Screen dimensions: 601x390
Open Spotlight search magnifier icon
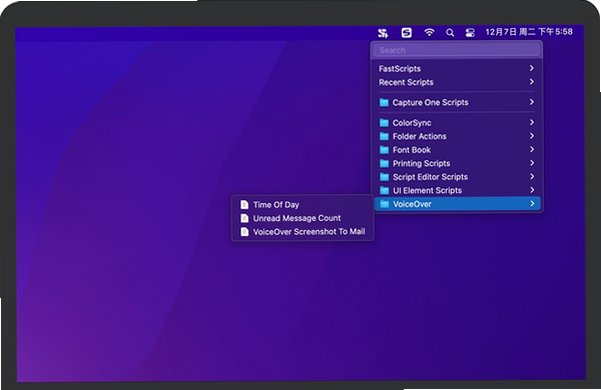click(x=450, y=33)
